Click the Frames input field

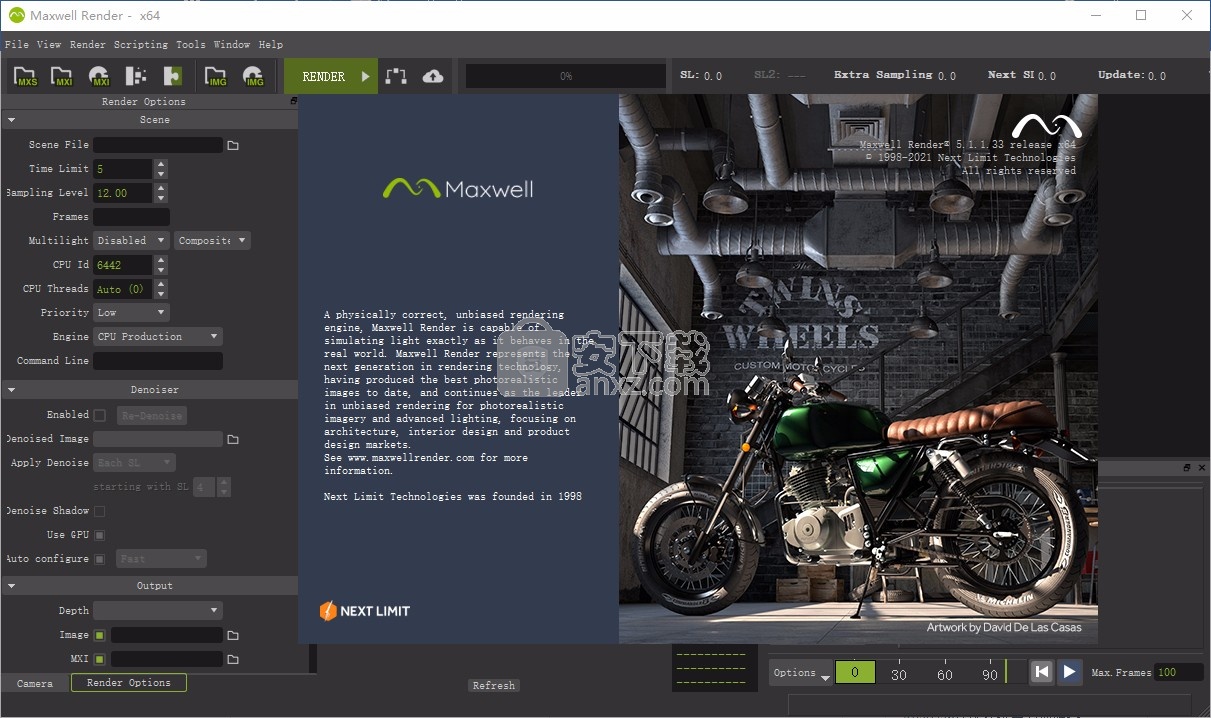(x=131, y=217)
